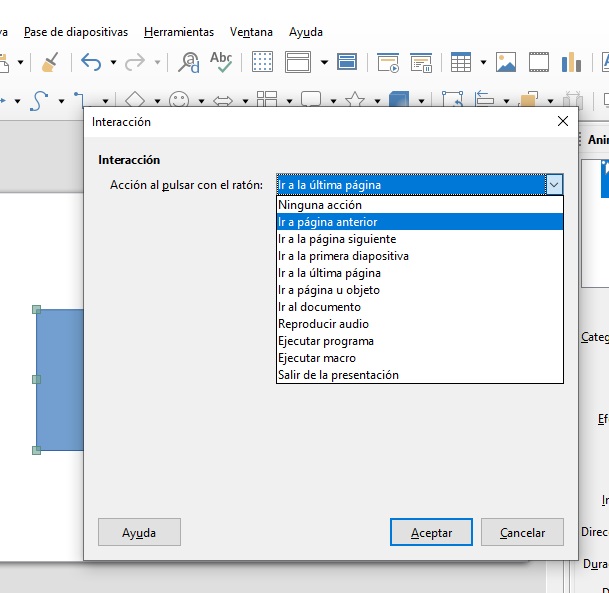The width and height of the screenshot is (609, 593).
Task: Select the Curves and Polygons tool
Action: click(39, 100)
